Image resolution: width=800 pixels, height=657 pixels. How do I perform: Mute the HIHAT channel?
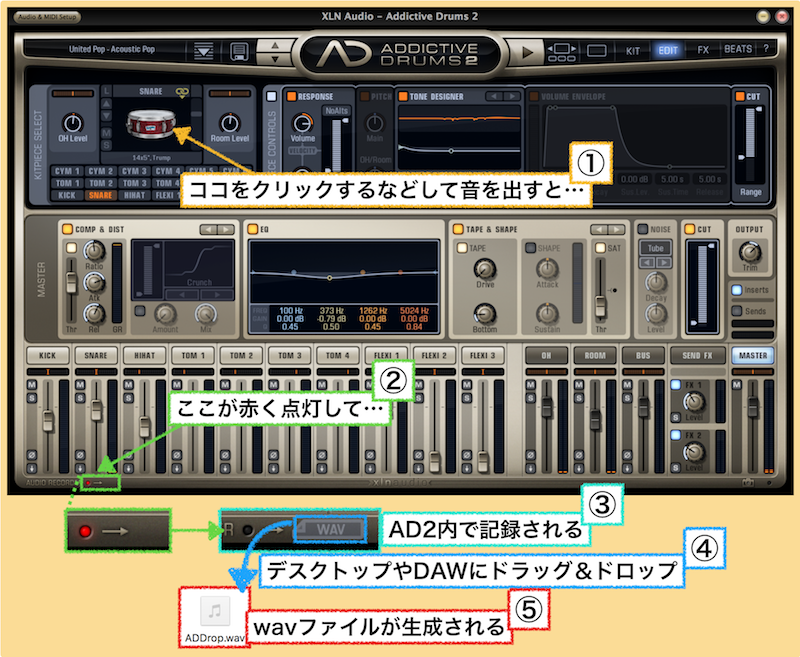pos(129,385)
